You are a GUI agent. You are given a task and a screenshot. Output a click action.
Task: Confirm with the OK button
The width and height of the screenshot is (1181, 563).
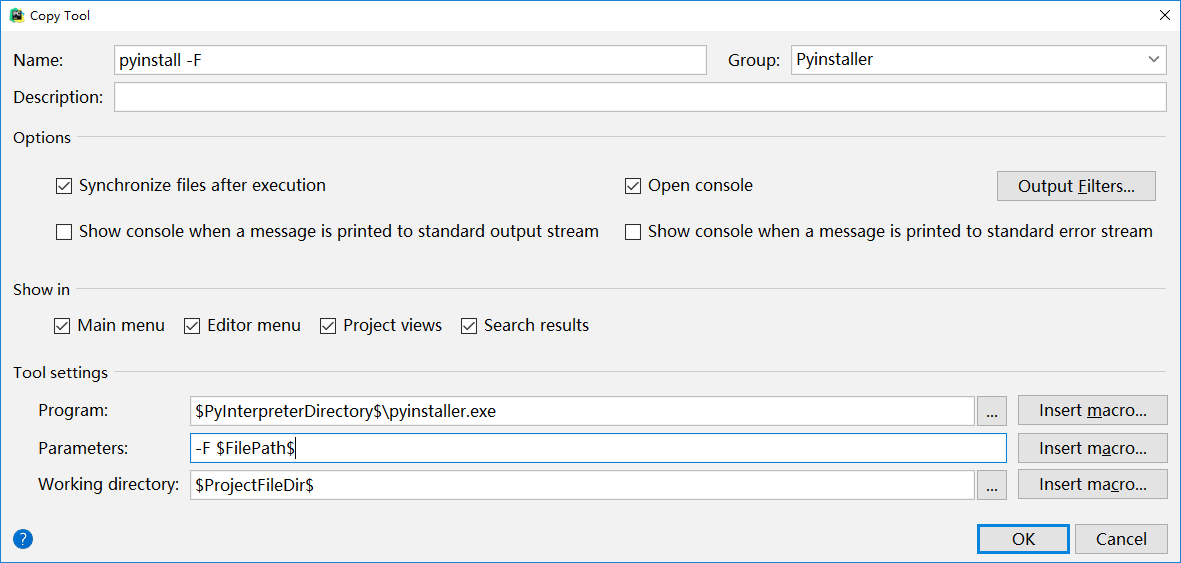1024,539
